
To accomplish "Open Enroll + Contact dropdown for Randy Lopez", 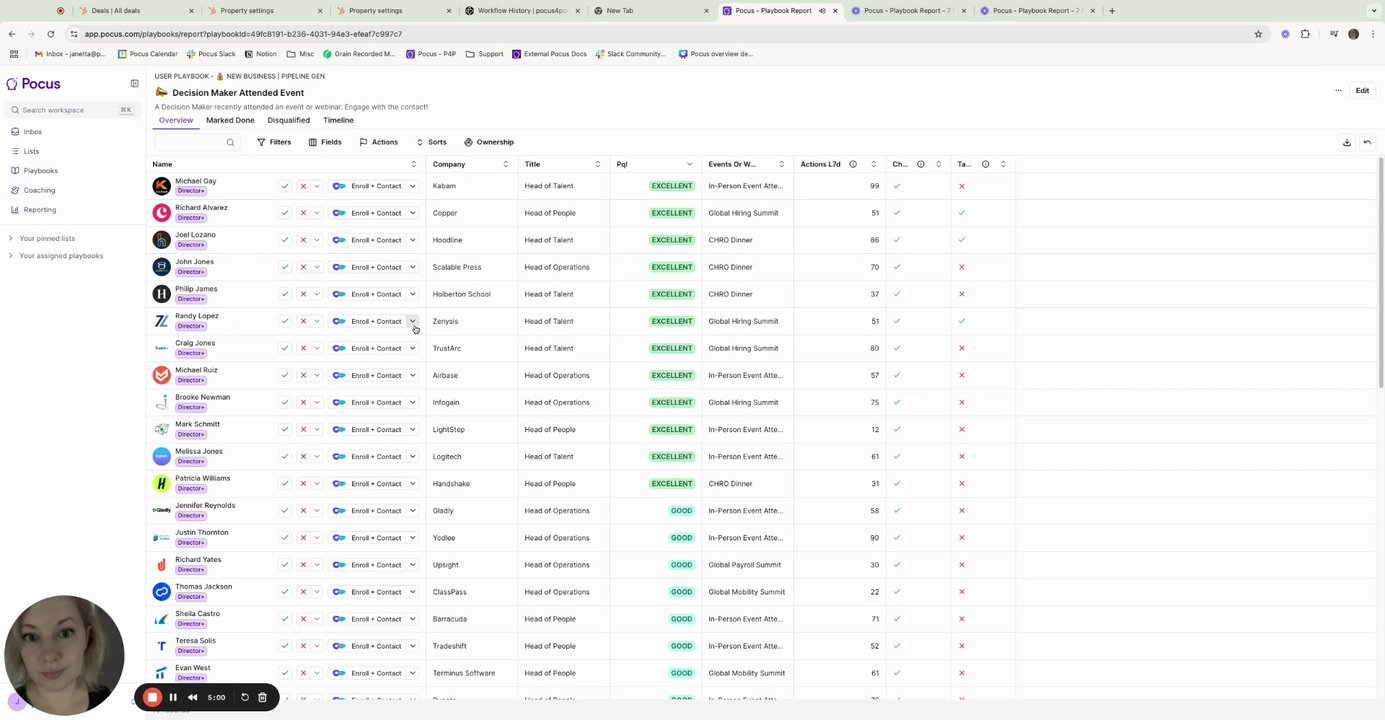I will [x=412, y=321].
